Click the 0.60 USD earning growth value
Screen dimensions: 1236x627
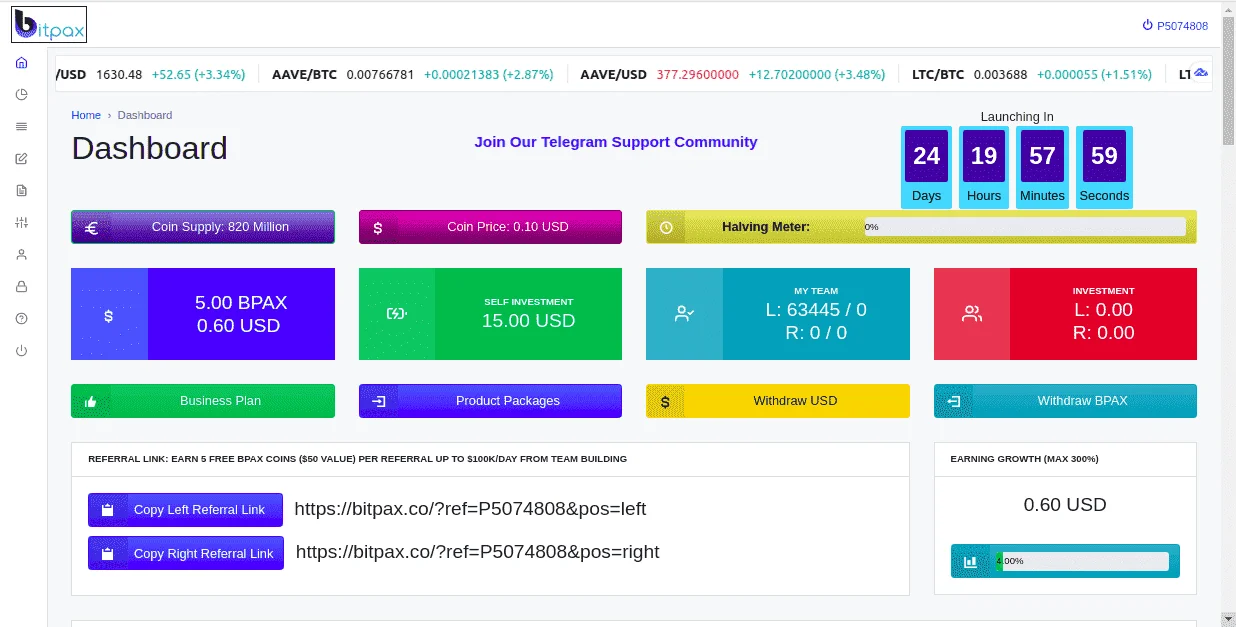click(x=1065, y=505)
